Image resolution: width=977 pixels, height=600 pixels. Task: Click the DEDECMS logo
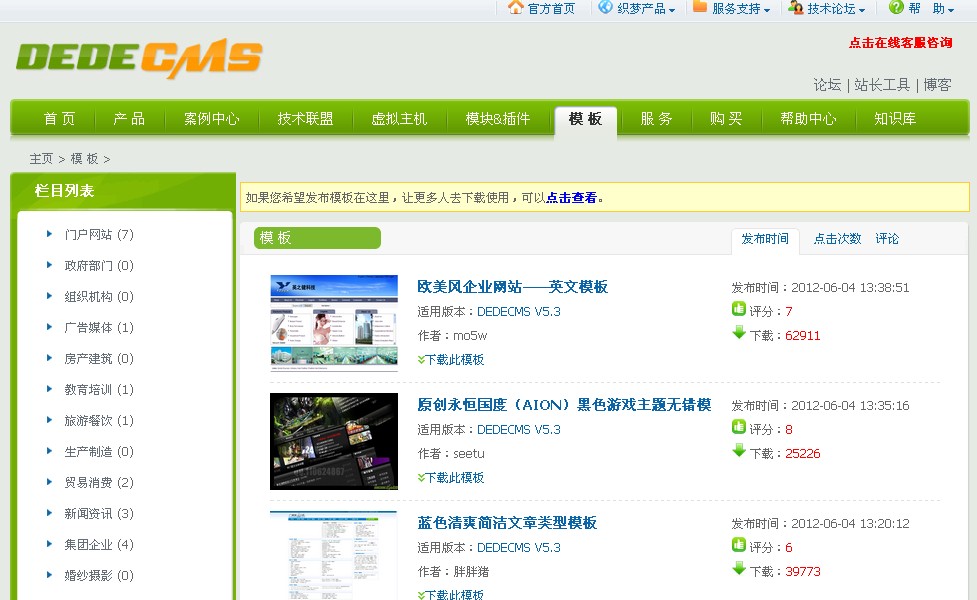tap(139, 58)
